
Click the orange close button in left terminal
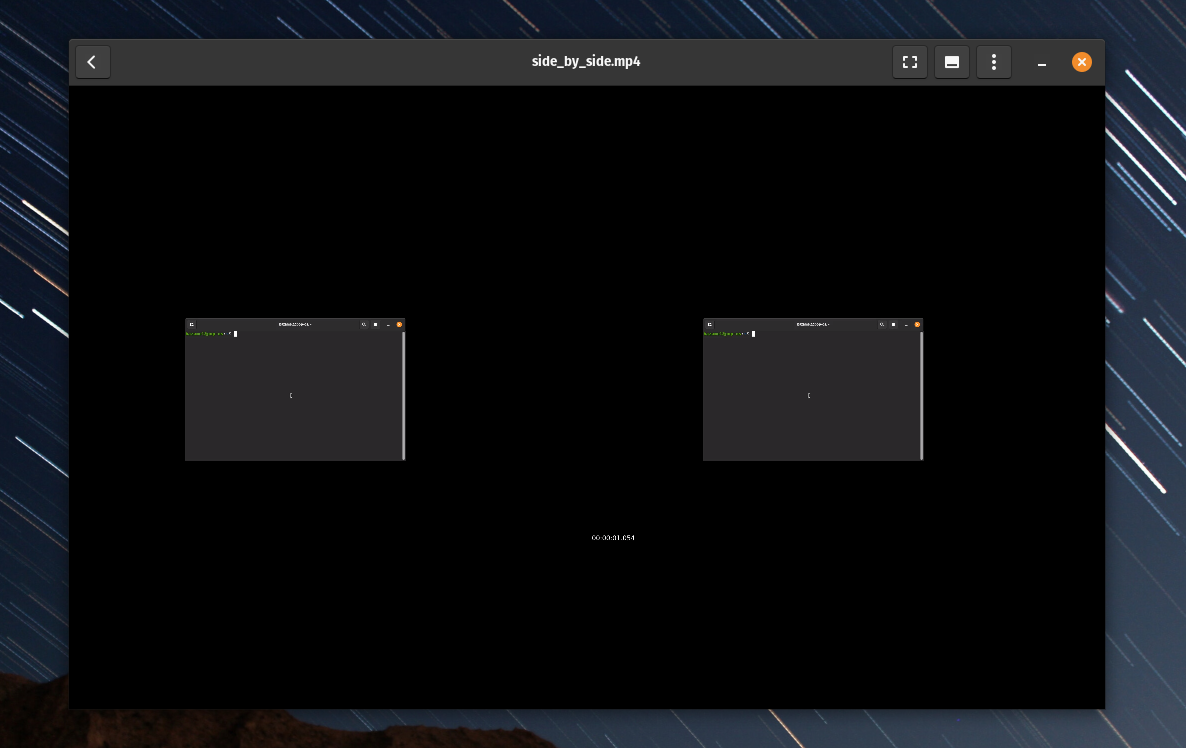pos(399,324)
